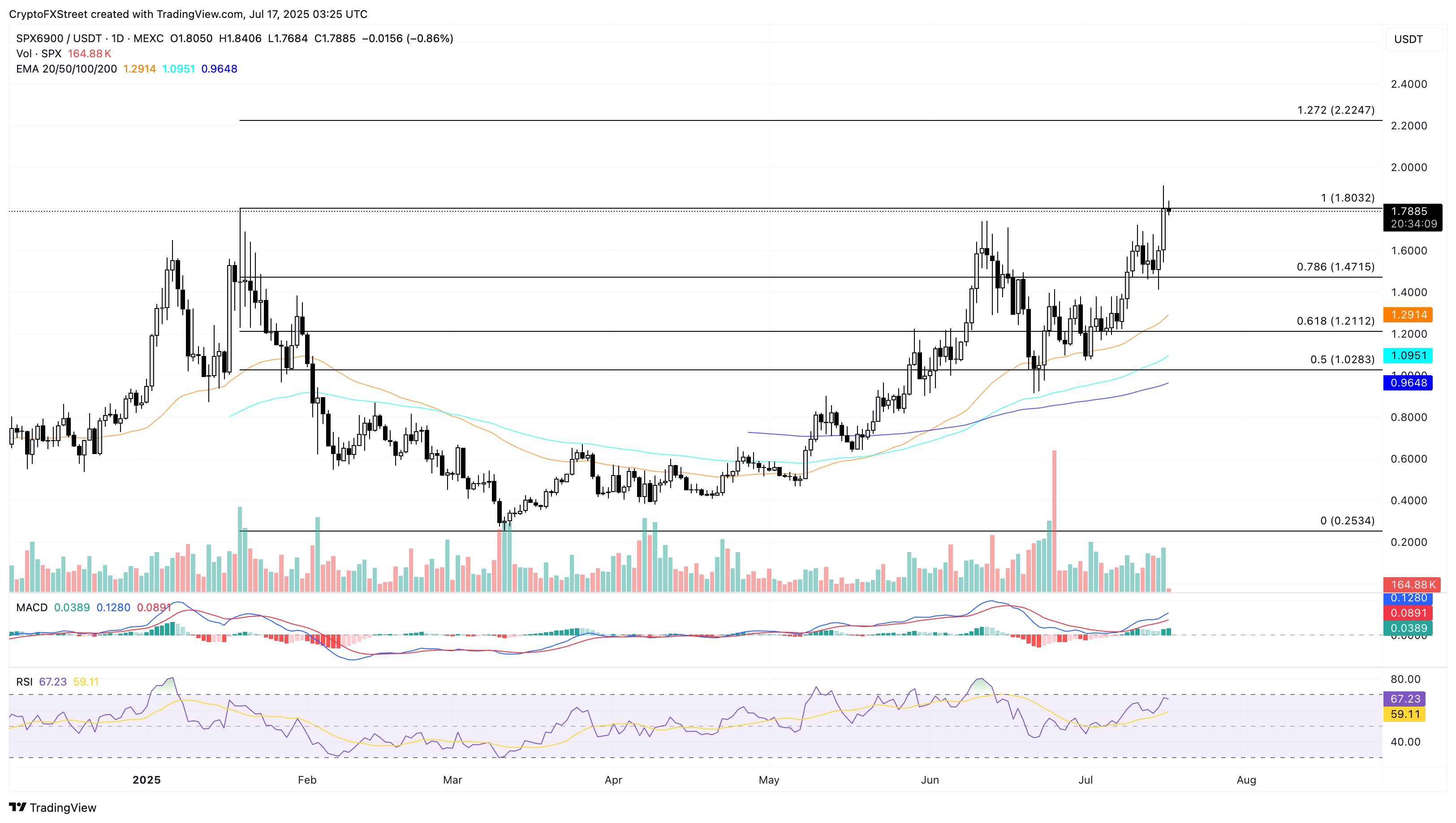Click the green 0.0389 MACD histogram tag
The image size is (1456, 823).
[x=1408, y=628]
